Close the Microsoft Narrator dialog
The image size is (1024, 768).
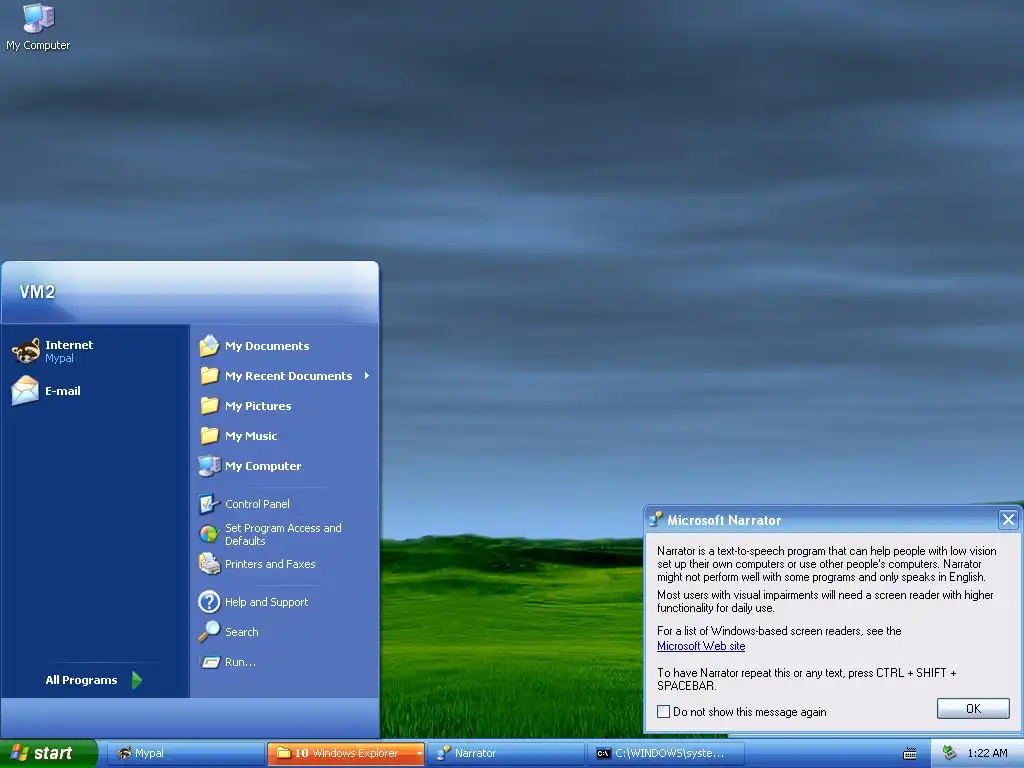[x=1008, y=520]
